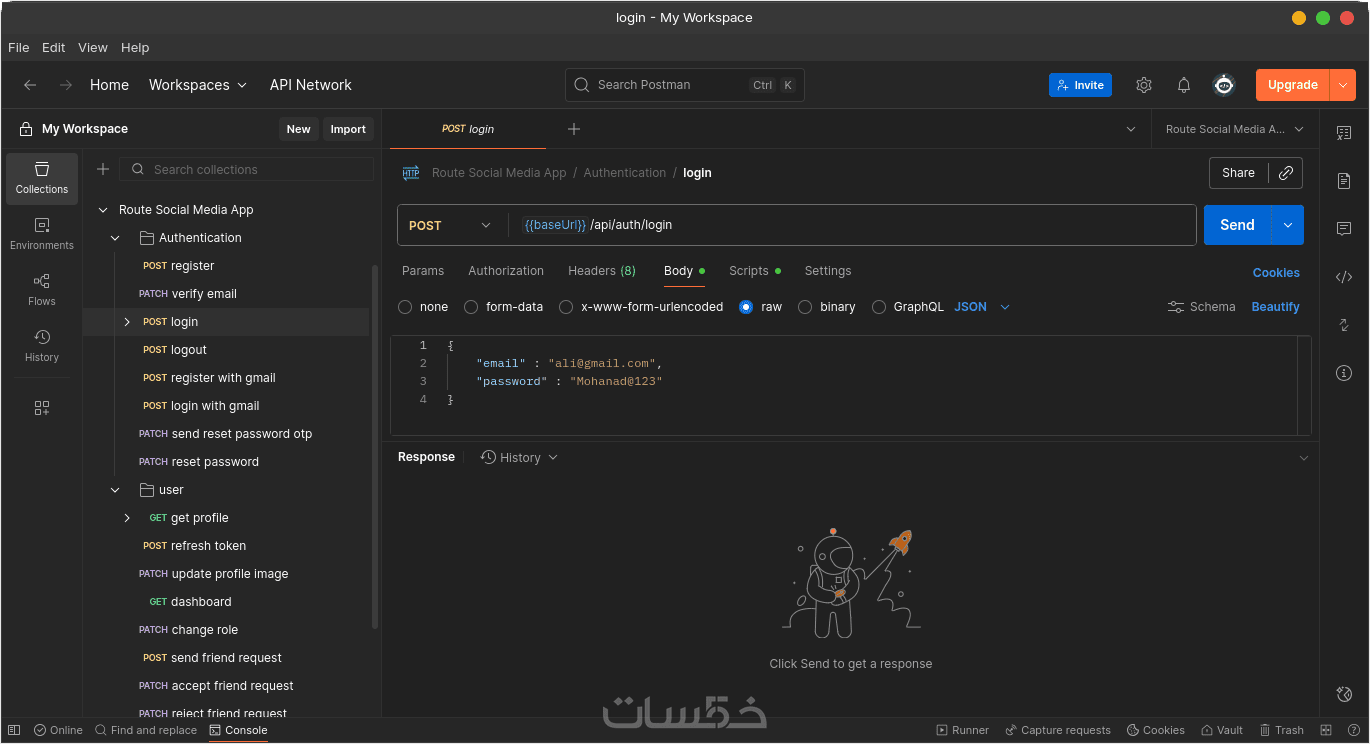The height and width of the screenshot is (744, 1370).
Task: Go back using the left arrow
Action: [x=30, y=85]
